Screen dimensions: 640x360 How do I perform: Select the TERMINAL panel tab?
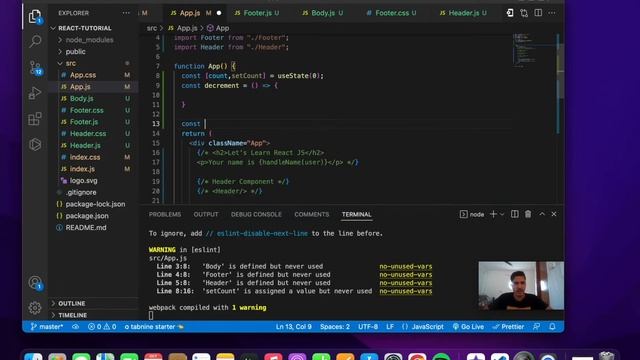click(x=357, y=214)
